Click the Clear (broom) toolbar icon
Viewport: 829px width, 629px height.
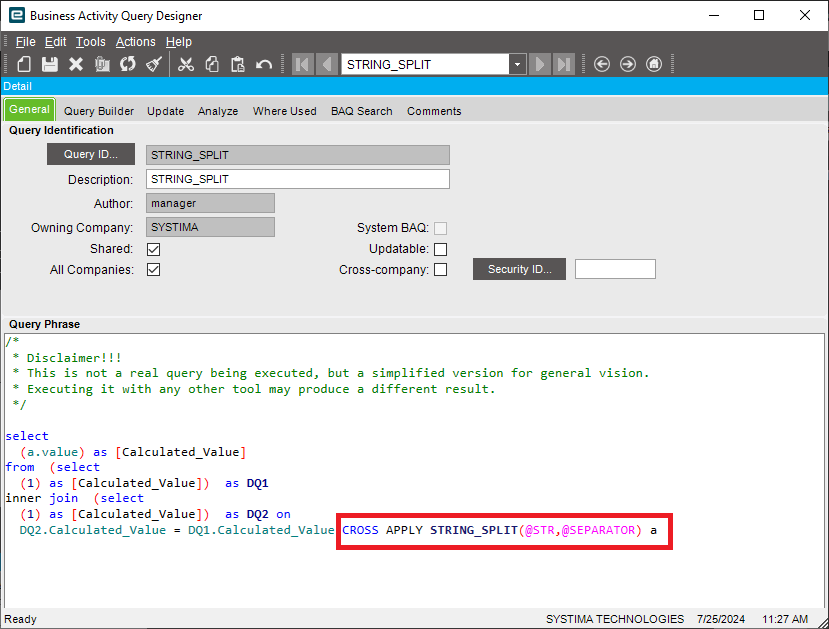[x=154, y=64]
